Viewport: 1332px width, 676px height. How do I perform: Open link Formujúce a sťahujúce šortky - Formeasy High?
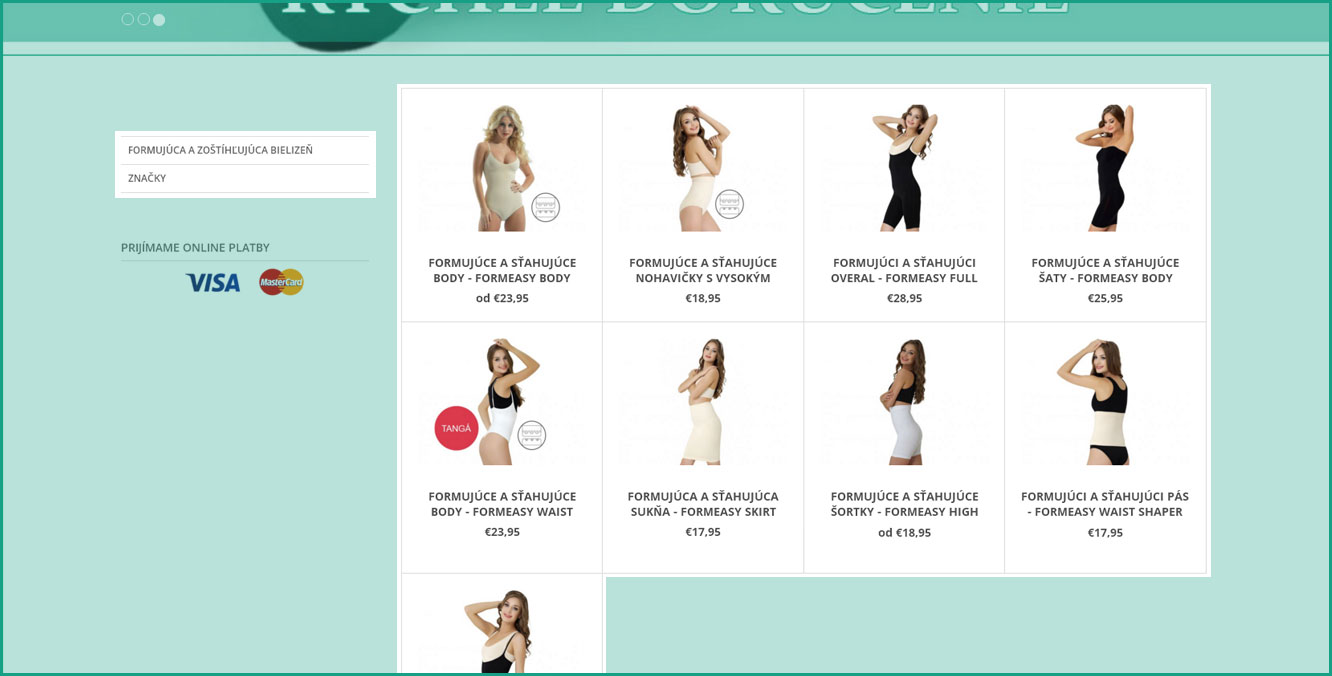(x=904, y=504)
